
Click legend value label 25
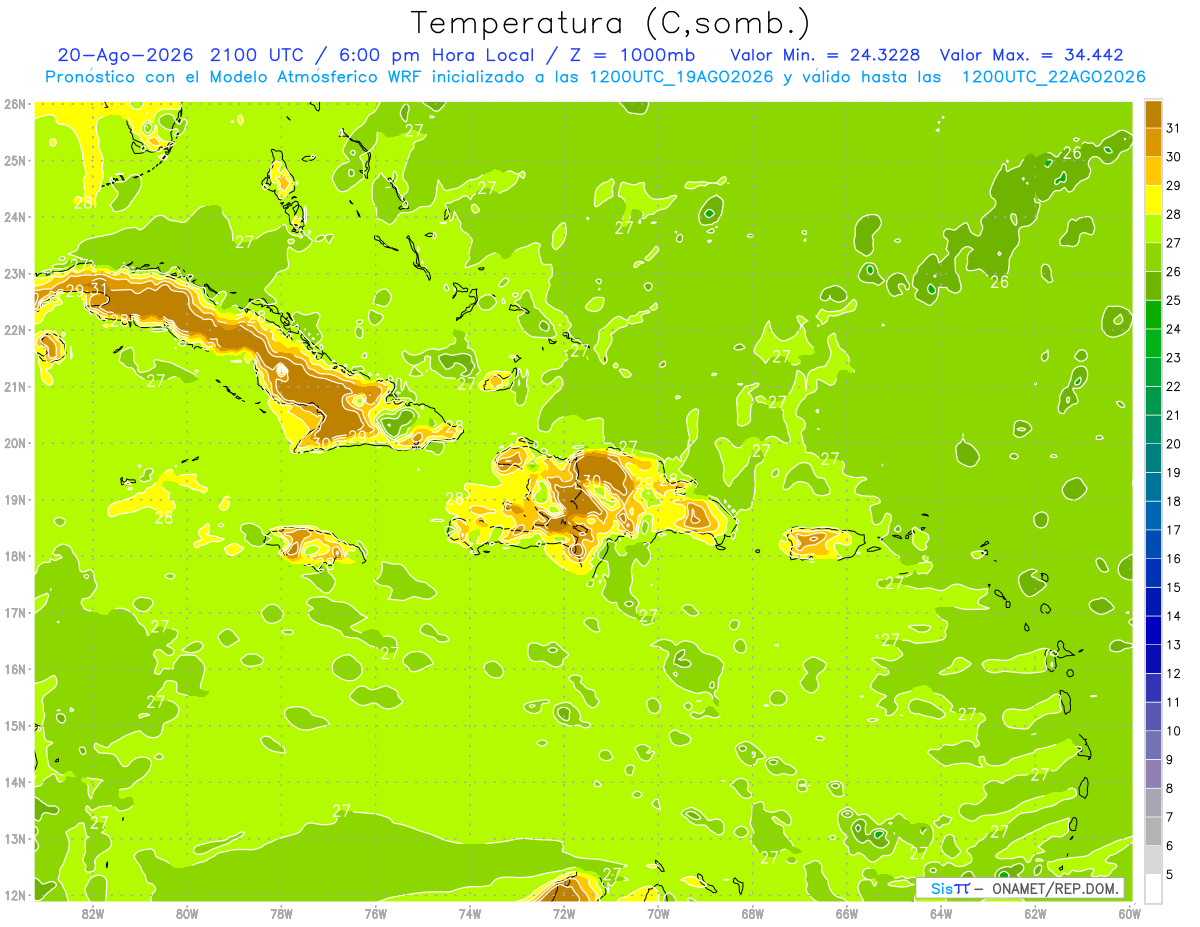click(x=1174, y=300)
